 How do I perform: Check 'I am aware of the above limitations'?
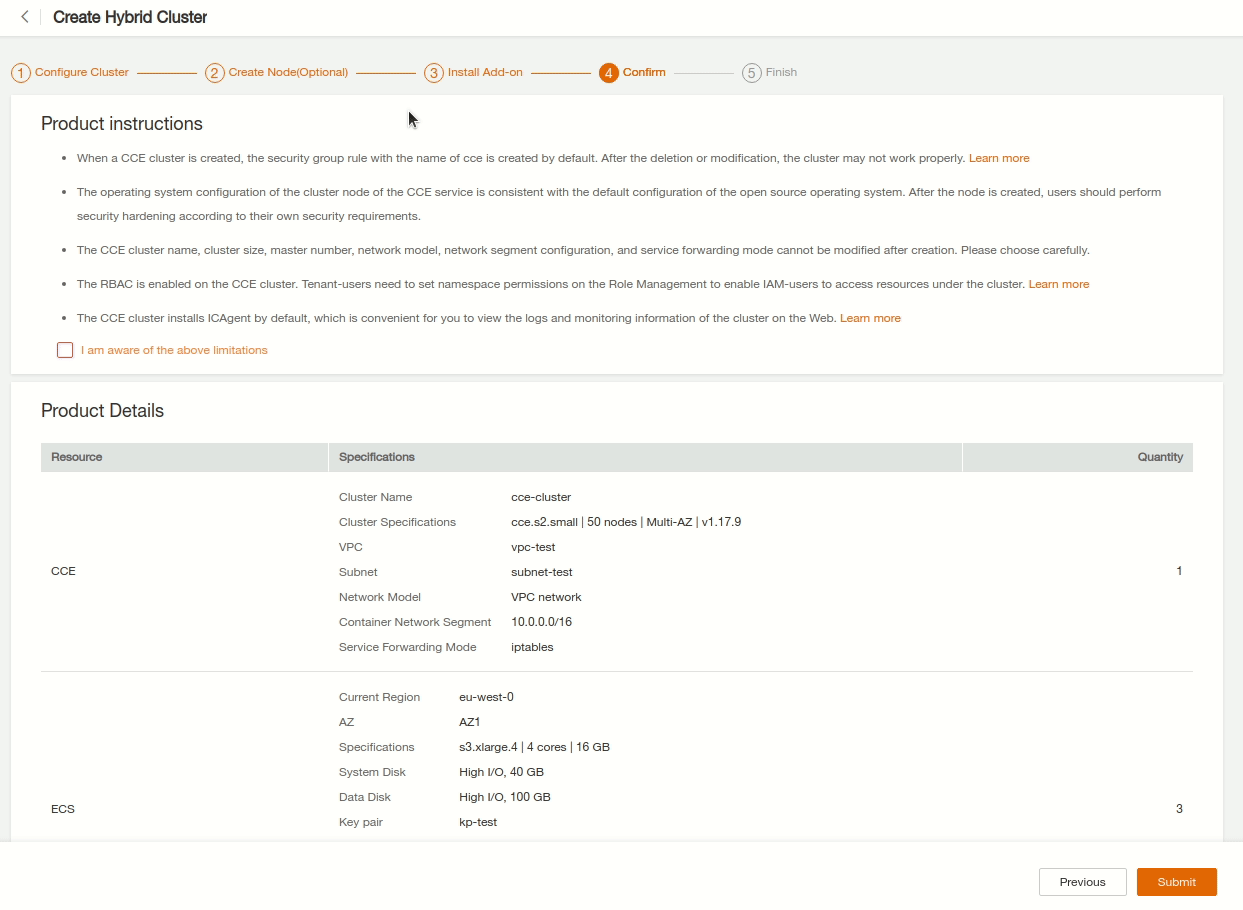click(x=65, y=350)
